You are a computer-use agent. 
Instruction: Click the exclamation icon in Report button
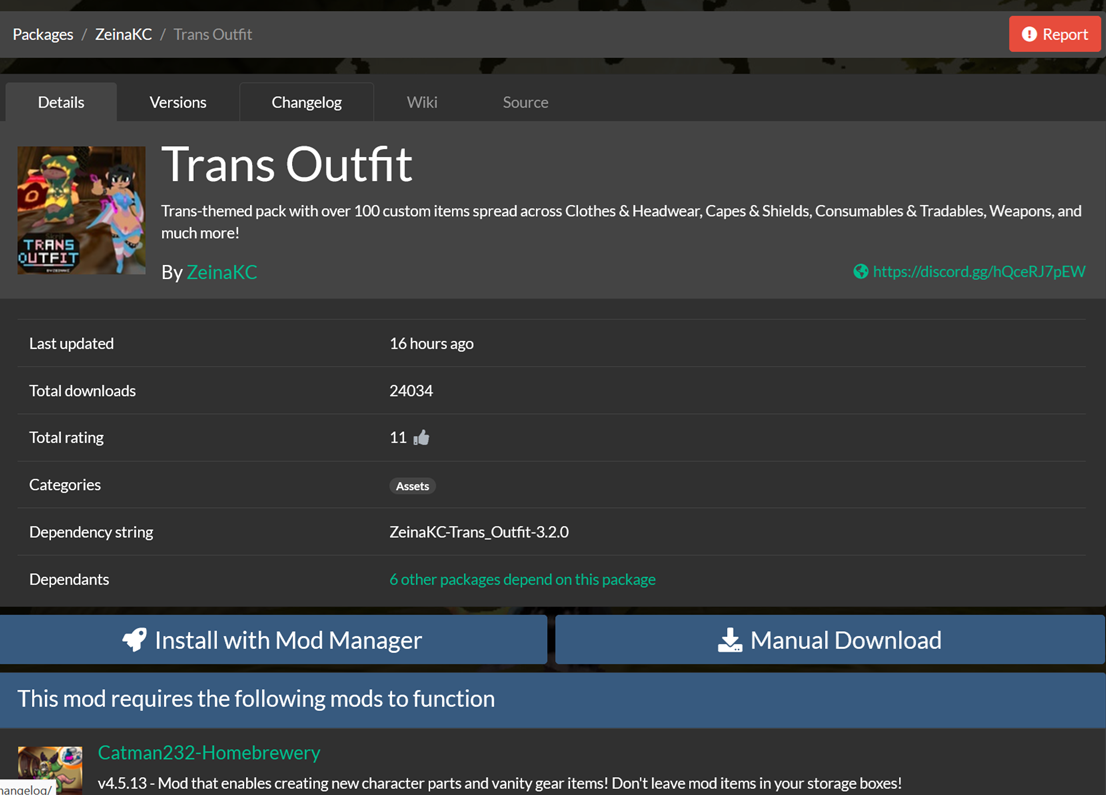point(1029,34)
